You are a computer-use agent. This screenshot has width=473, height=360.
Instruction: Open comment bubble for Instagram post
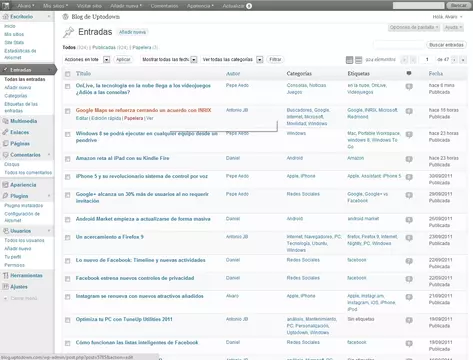(409, 297)
